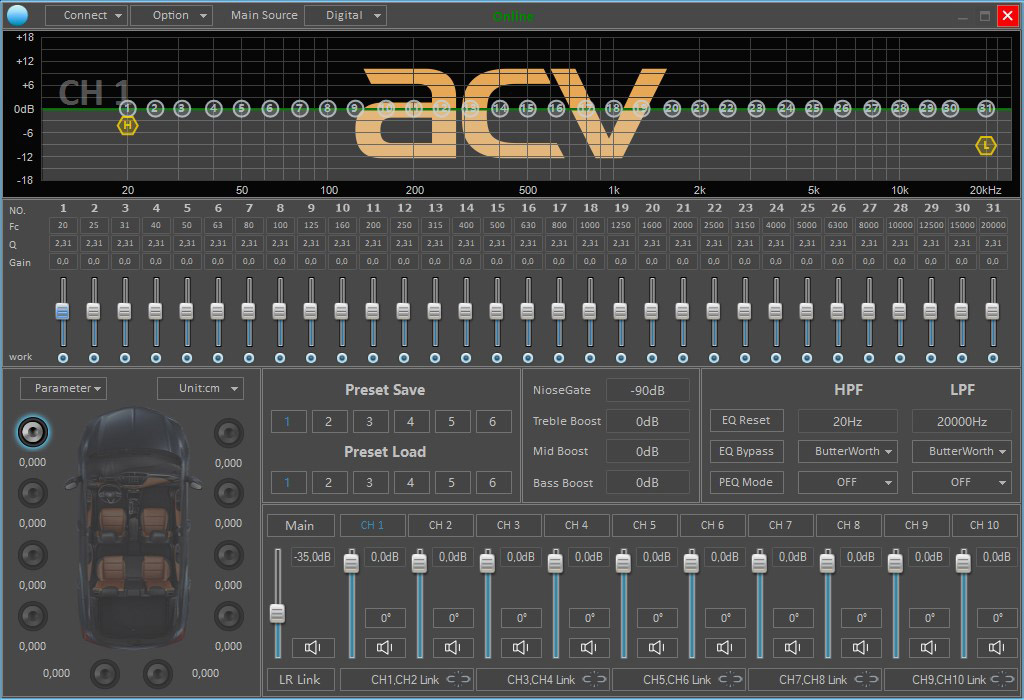Select the yellow H high-pass marker on graph
Screen dimensions: 1024x700
[127, 125]
